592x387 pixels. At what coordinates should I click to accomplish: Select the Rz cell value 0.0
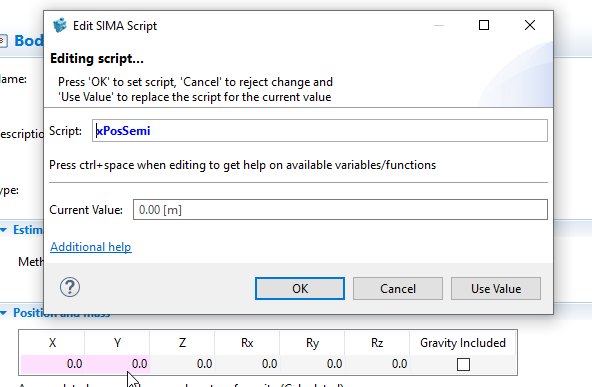click(x=378, y=364)
